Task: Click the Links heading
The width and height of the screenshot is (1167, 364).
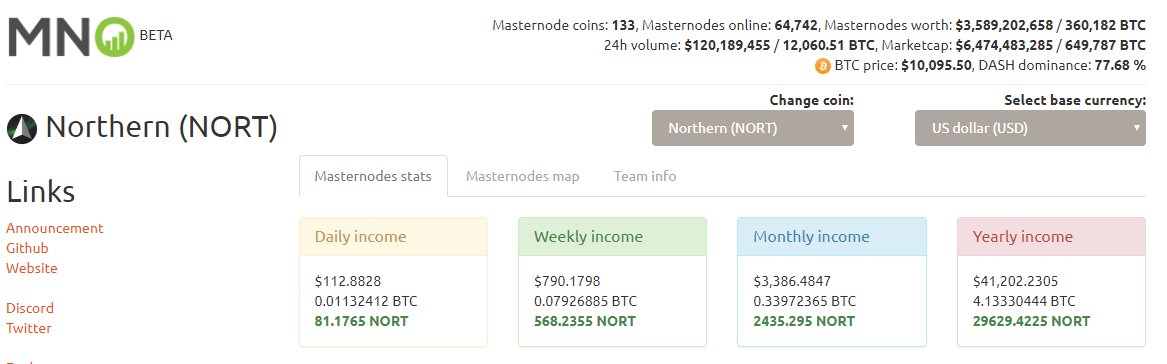Action: [x=41, y=192]
